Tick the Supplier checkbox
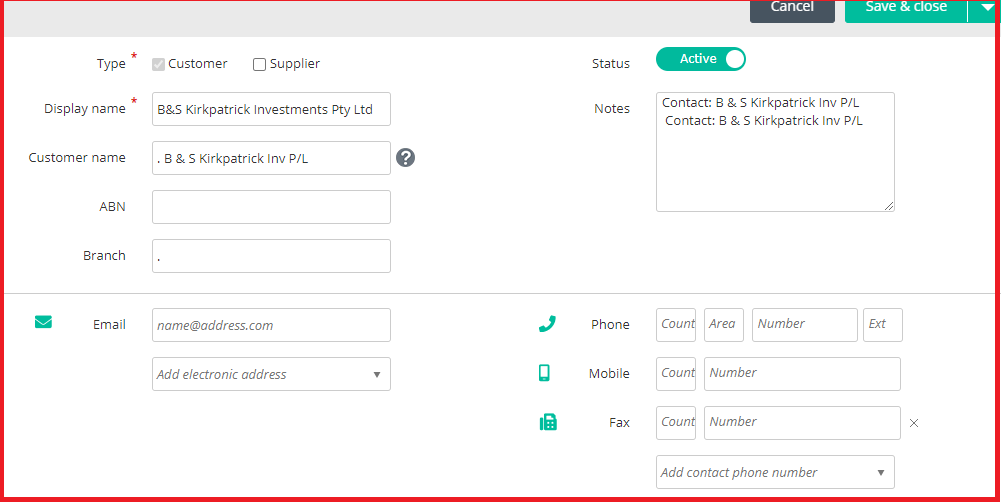Image resolution: width=1001 pixels, height=504 pixels. click(x=259, y=65)
